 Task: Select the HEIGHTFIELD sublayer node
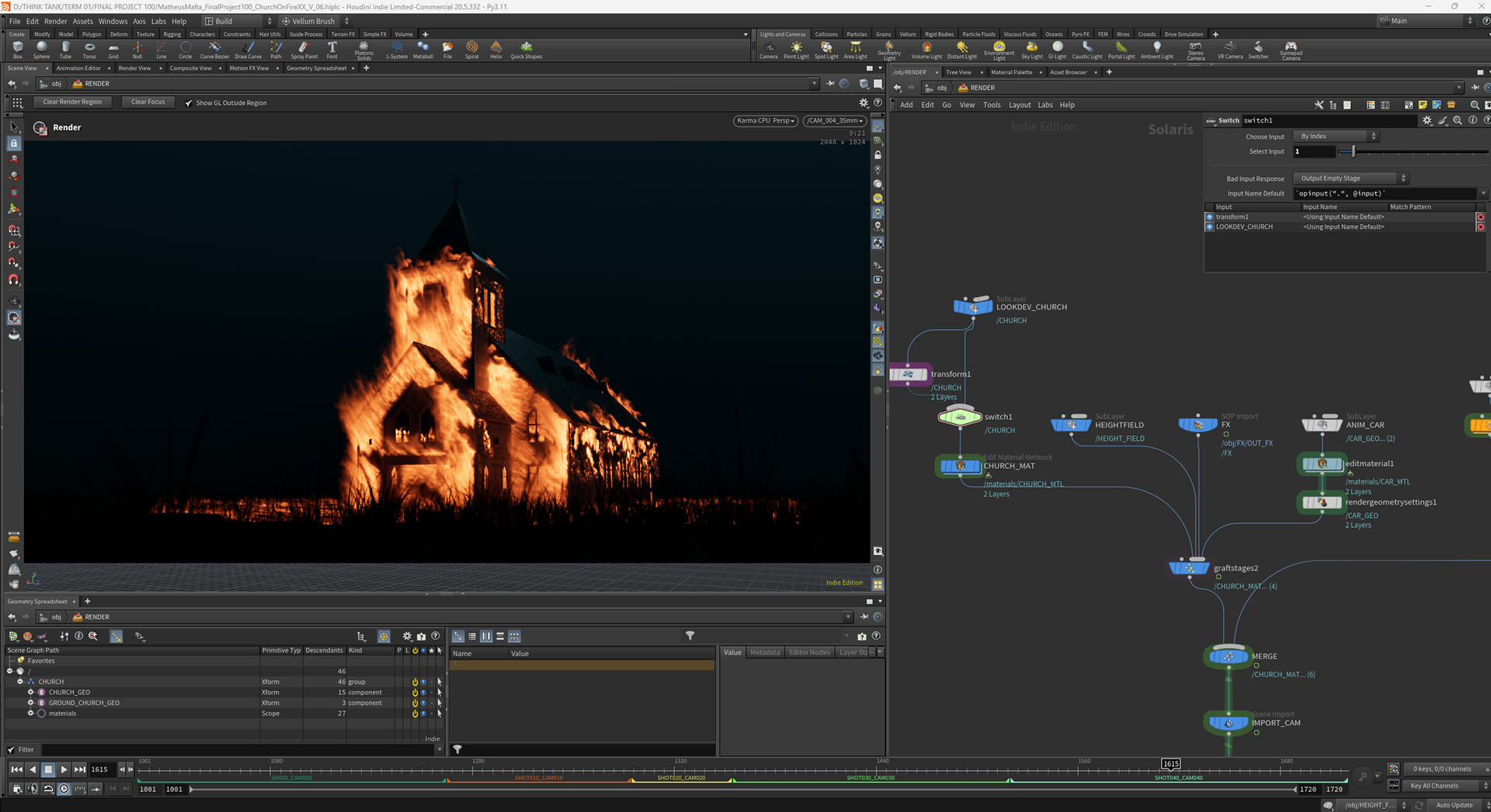point(1071,425)
